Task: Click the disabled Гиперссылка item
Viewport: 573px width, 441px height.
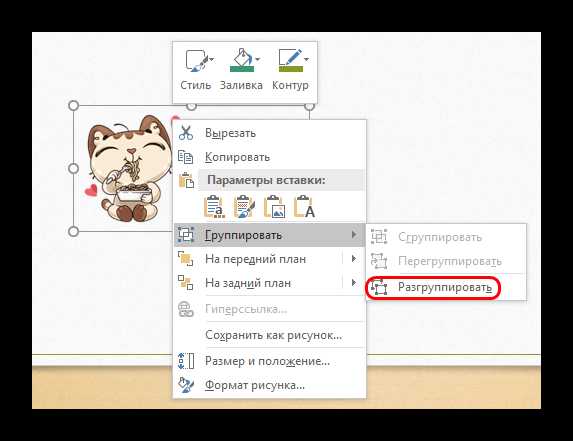Action: pyautogui.click(x=270, y=309)
